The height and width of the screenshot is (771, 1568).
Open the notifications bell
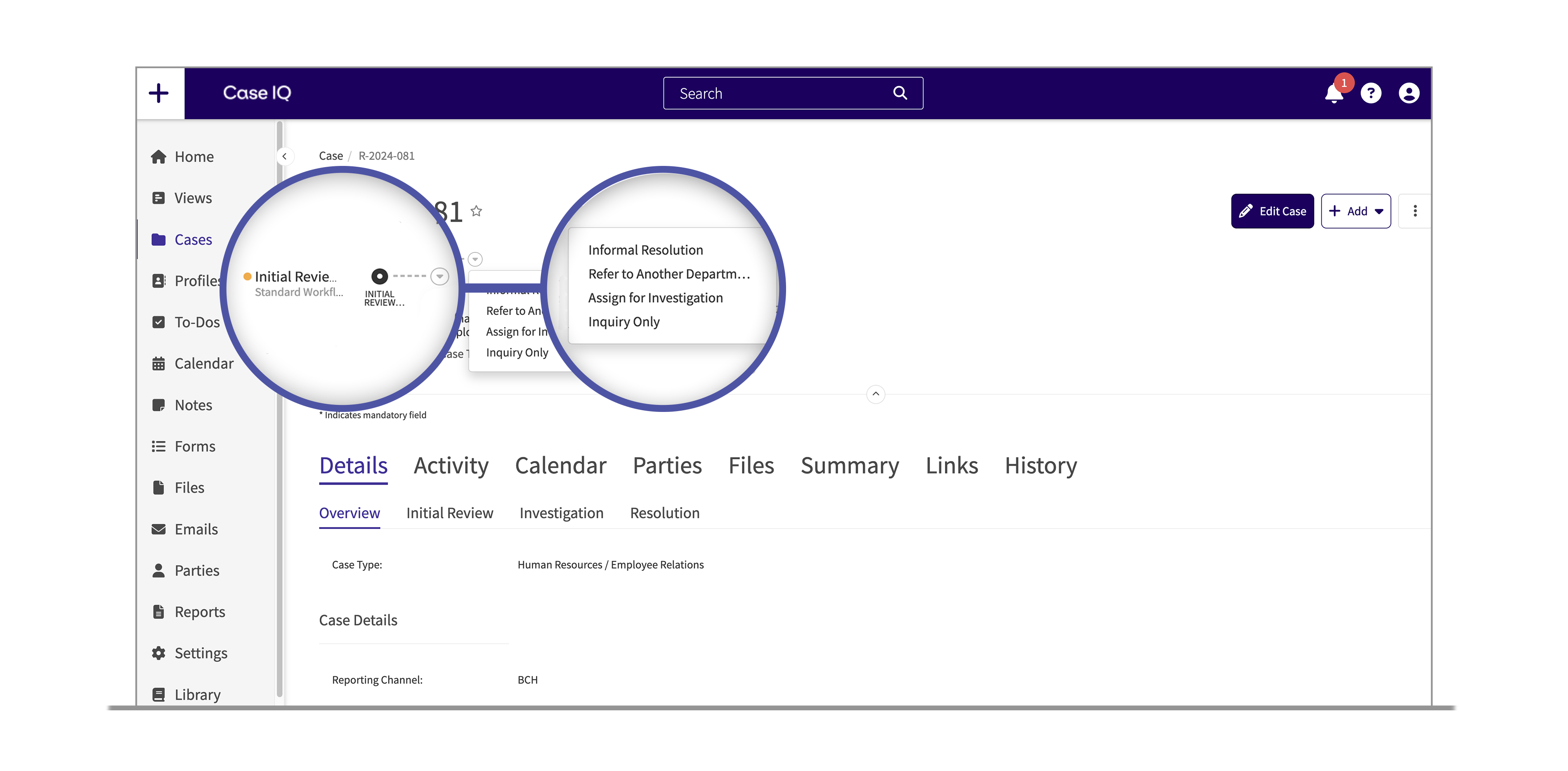pos(1334,94)
